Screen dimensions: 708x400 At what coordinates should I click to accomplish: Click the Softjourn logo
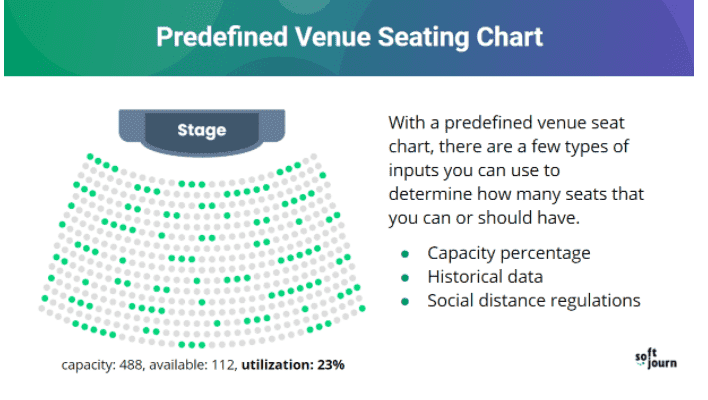(x=656, y=358)
